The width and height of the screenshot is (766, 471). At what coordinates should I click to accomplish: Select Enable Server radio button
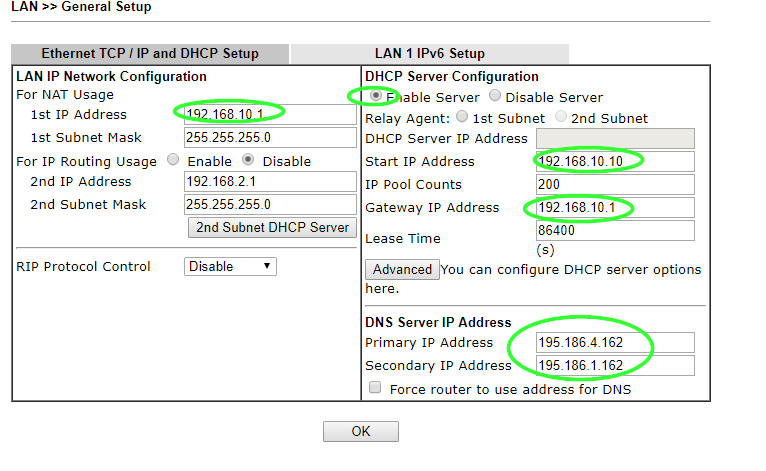tap(376, 97)
